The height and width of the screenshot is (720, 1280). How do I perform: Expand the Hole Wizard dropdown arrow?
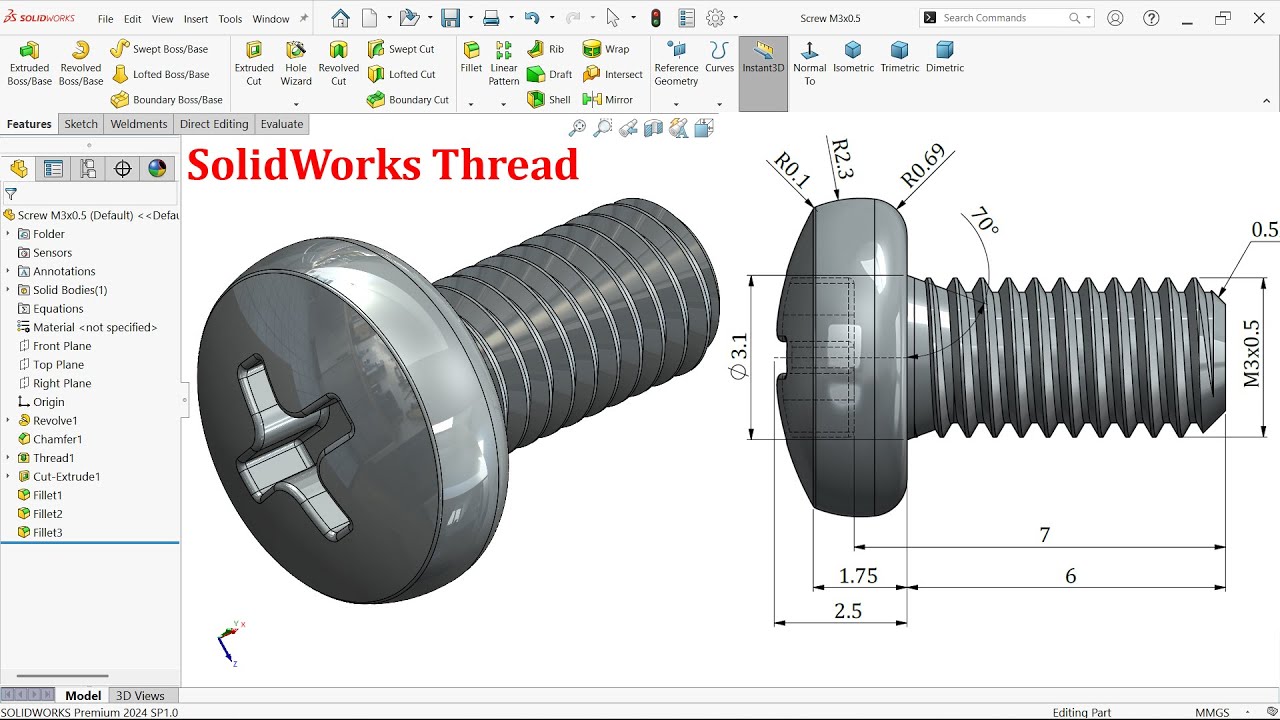[x=296, y=104]
